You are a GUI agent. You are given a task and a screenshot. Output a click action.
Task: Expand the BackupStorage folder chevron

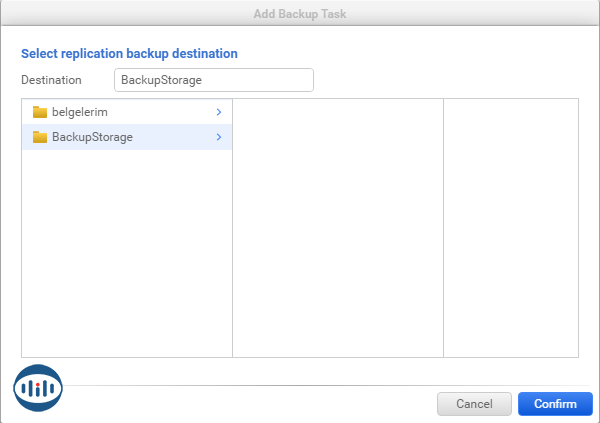tap(218, 137)
